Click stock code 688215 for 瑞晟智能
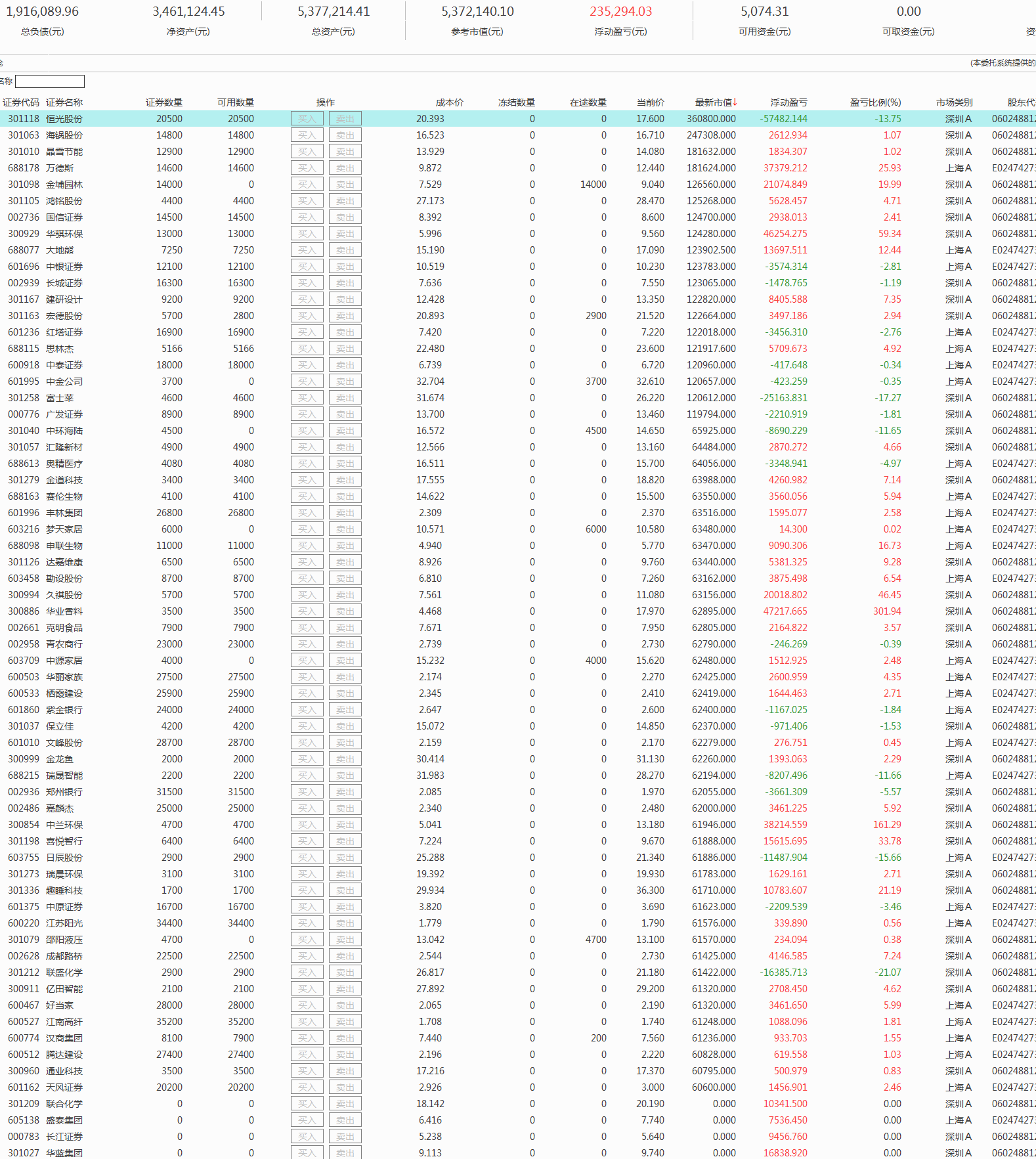 tap(24, 776)
